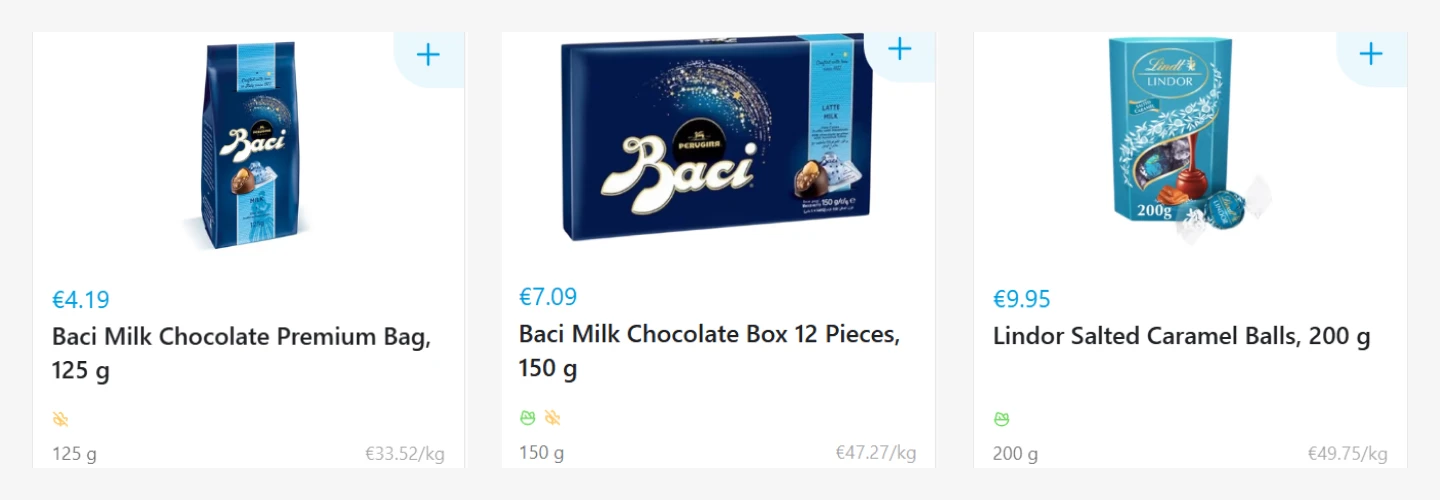Click the 200 g weight label
1440x500 pixels.
click(x=1015, y=455)
